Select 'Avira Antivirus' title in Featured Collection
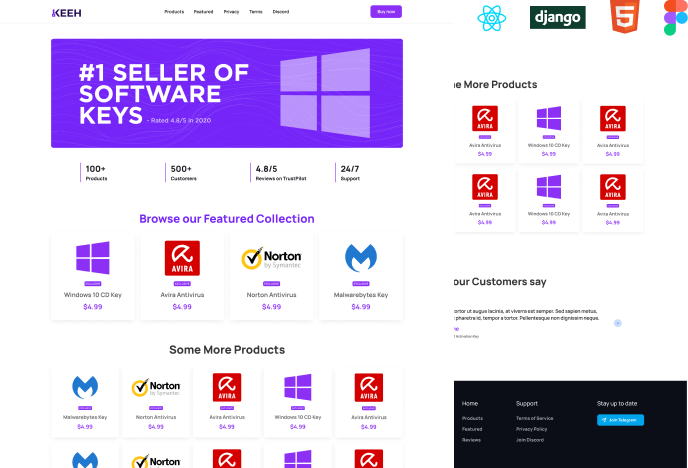Screen dimensions: 688x468 pos(182,295)
